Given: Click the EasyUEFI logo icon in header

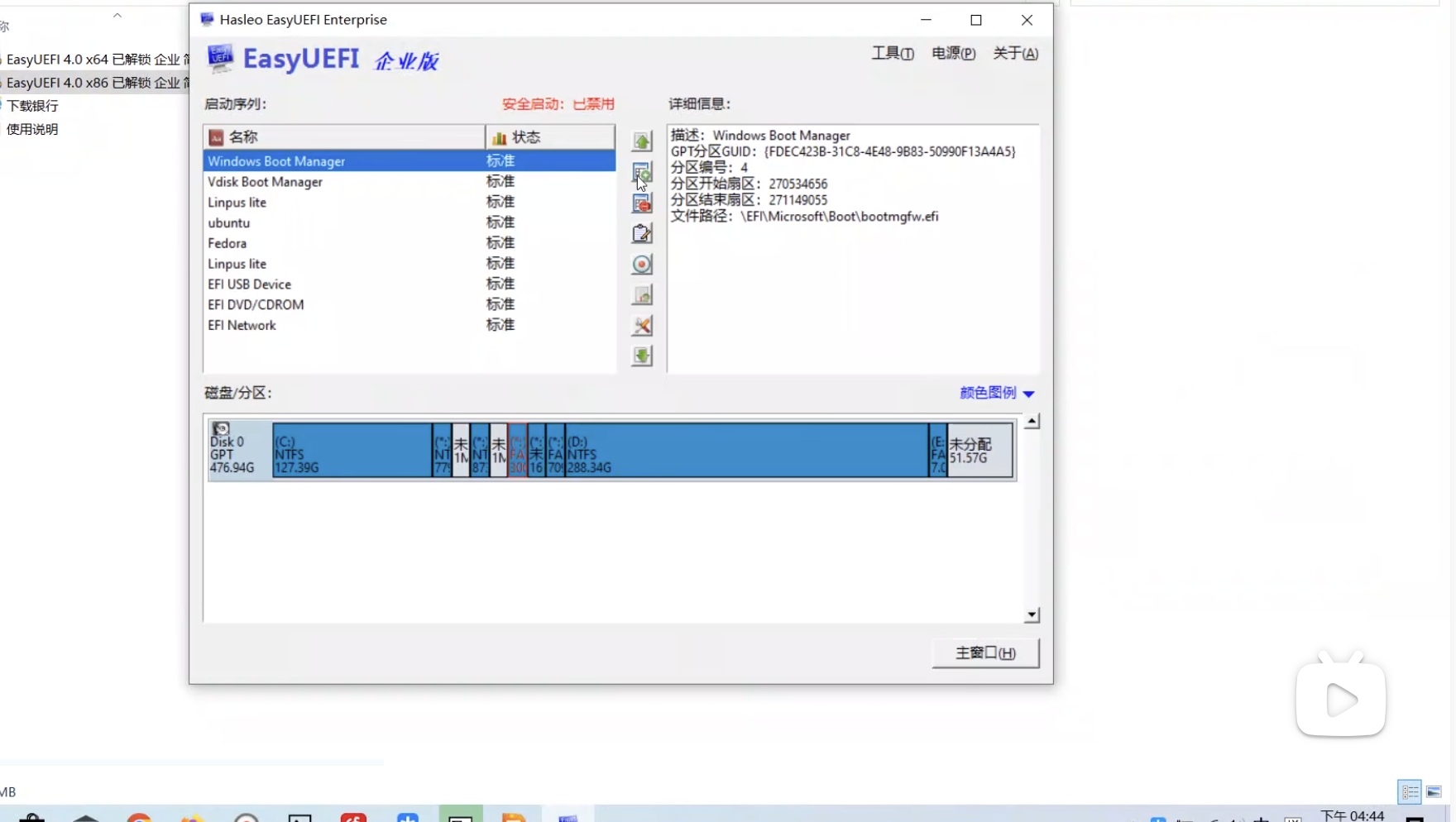Looking at the screenshot, I should 220,58.
